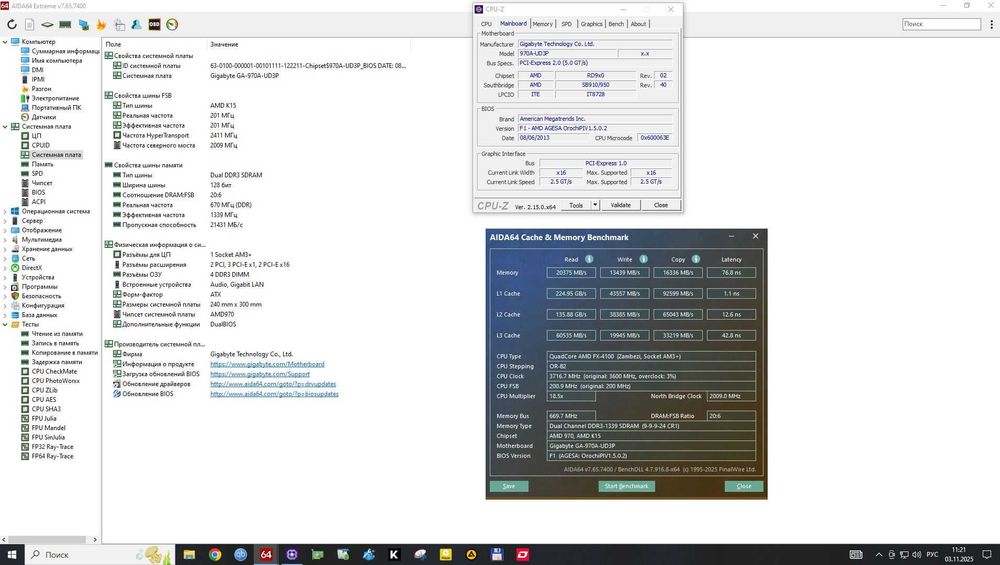1000x565 pixels.
Task: Click the black K icon in taskbar
Action: click(394, 554)
